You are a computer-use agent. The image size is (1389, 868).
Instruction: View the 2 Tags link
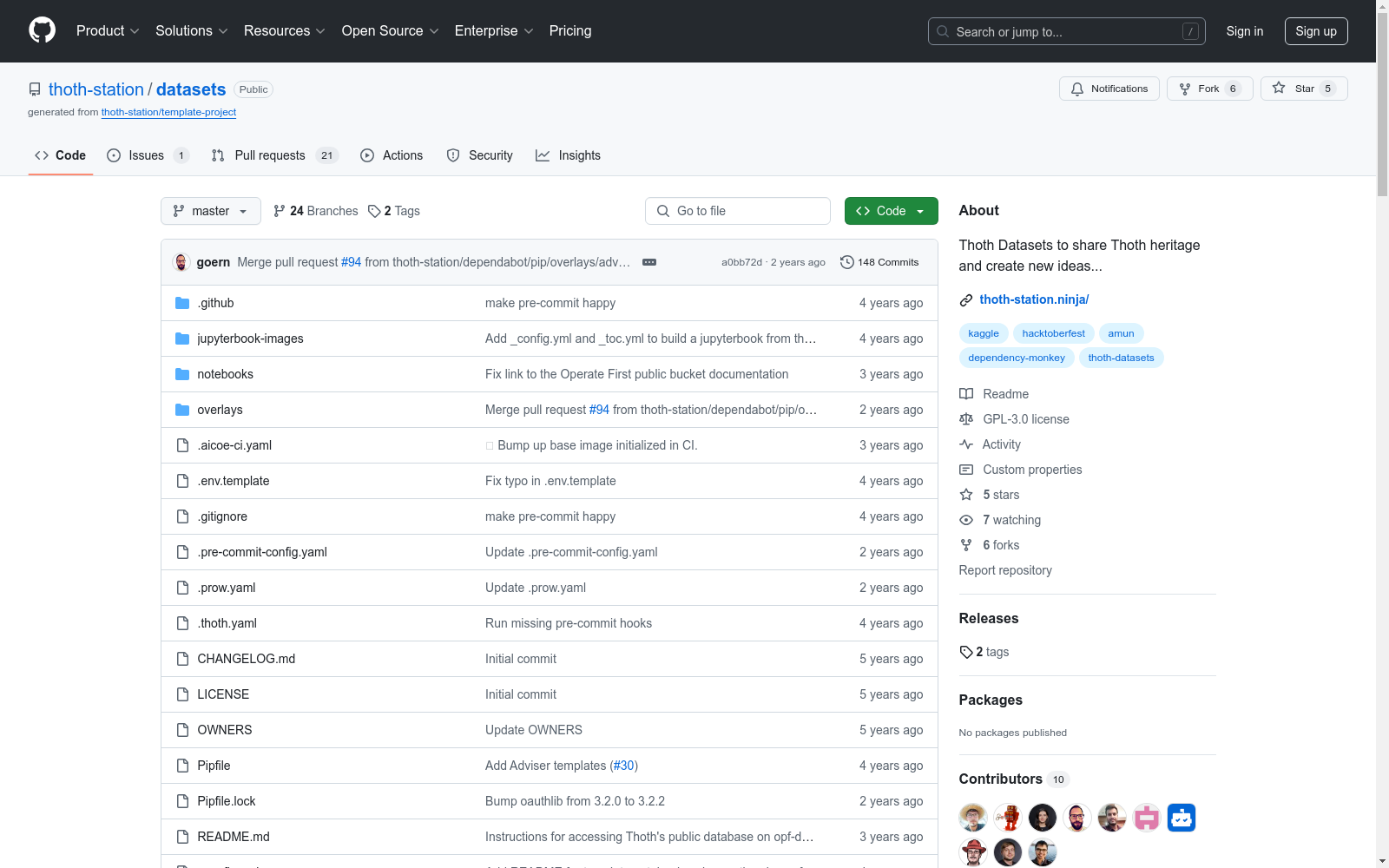[394, 211]
